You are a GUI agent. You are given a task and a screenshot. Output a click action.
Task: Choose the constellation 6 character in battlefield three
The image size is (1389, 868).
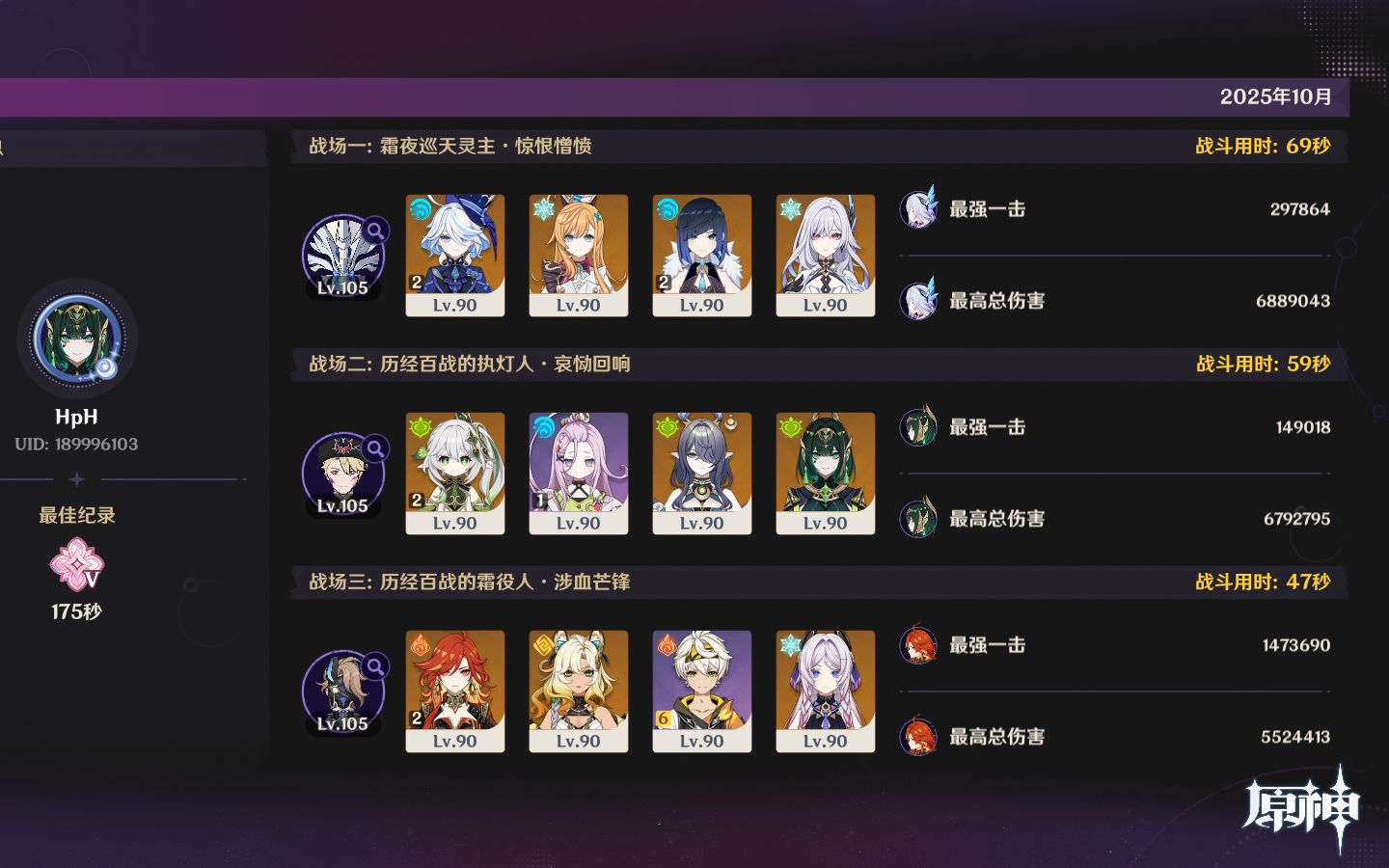pos(702,692)
